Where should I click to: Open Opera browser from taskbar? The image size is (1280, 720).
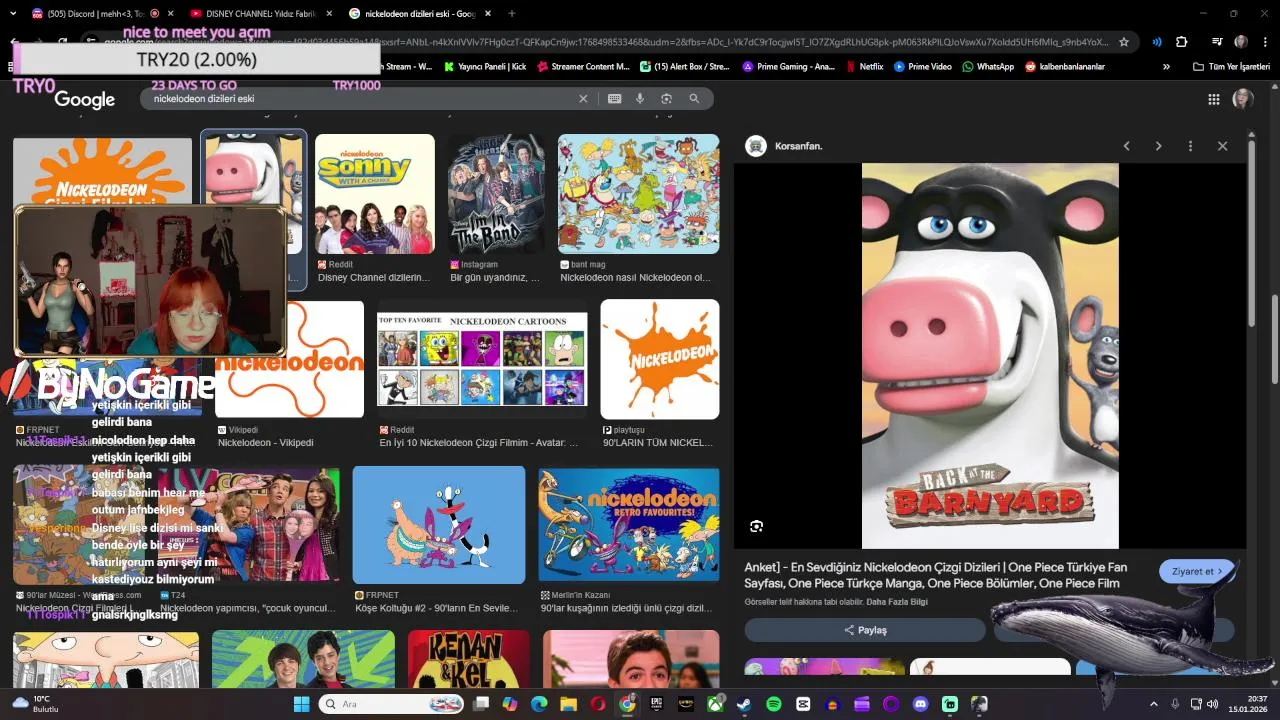[x=598, y=704]
